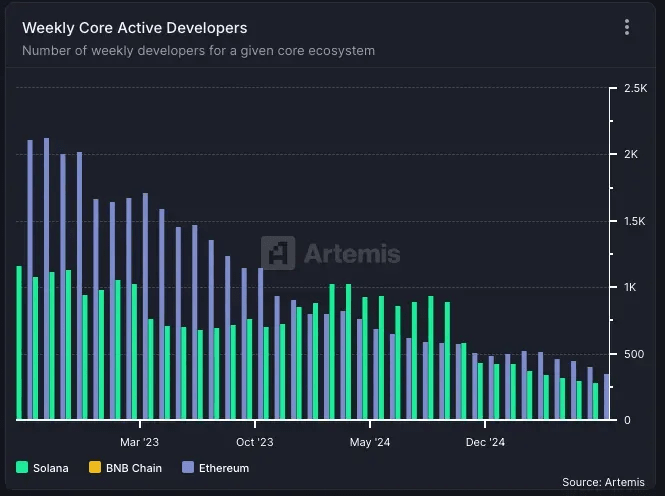665x496 pixels.
Task: Open the three-dot chart options menu
Action: pos(627,27)
